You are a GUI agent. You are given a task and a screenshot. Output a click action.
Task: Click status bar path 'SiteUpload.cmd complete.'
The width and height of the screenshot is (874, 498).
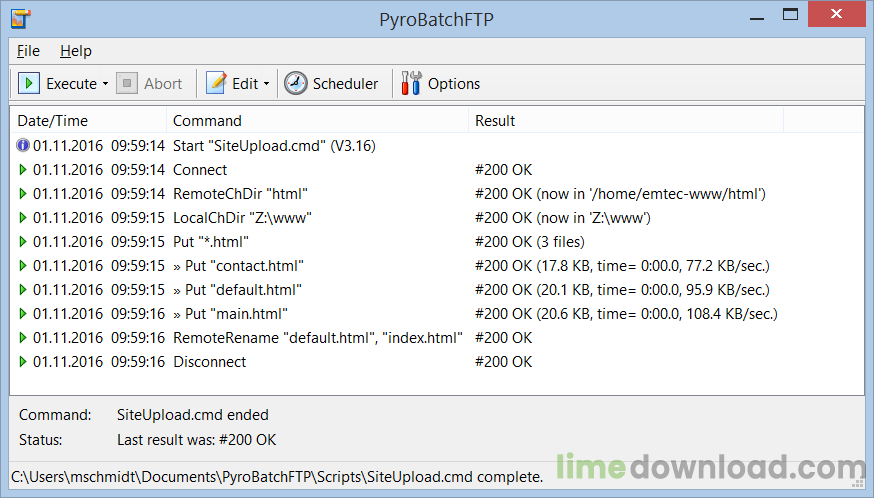click(x=277, y=477)
